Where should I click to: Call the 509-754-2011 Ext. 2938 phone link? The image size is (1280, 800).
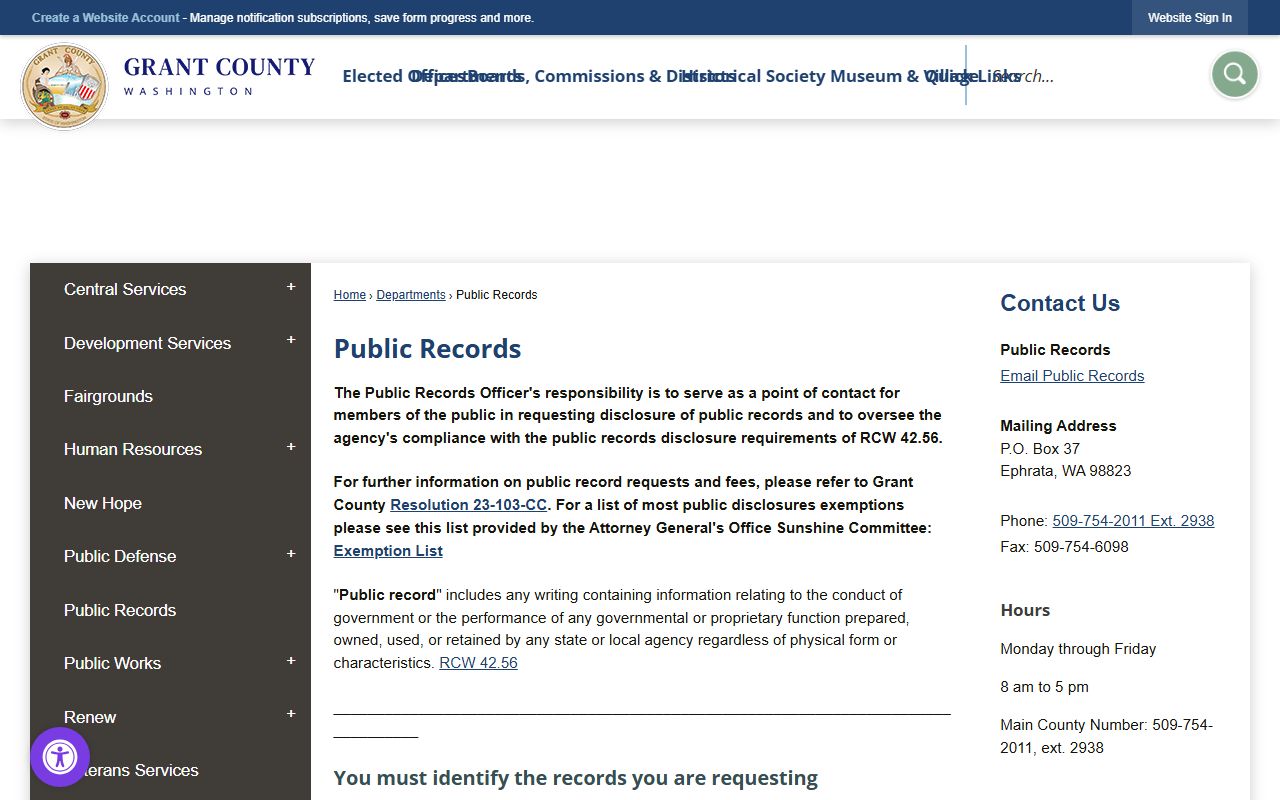(1133, 521)
